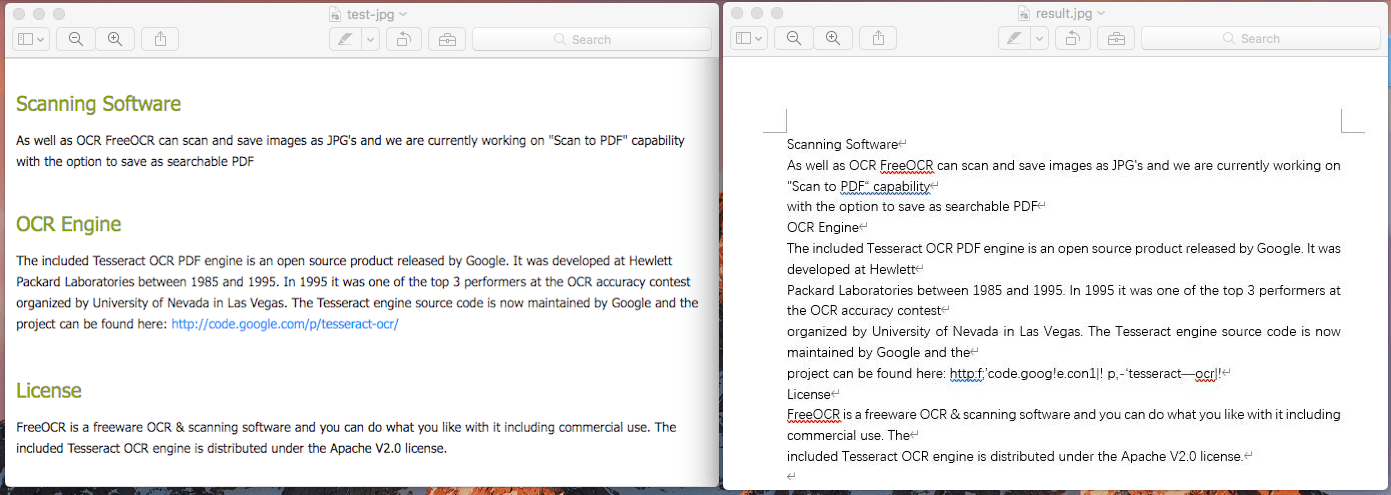Screen dimensions: 1391x495
Task: Click 'with the option to save as searchable PDF' in result.jpg
Action: pyautogui.click(x=912, y=206)
